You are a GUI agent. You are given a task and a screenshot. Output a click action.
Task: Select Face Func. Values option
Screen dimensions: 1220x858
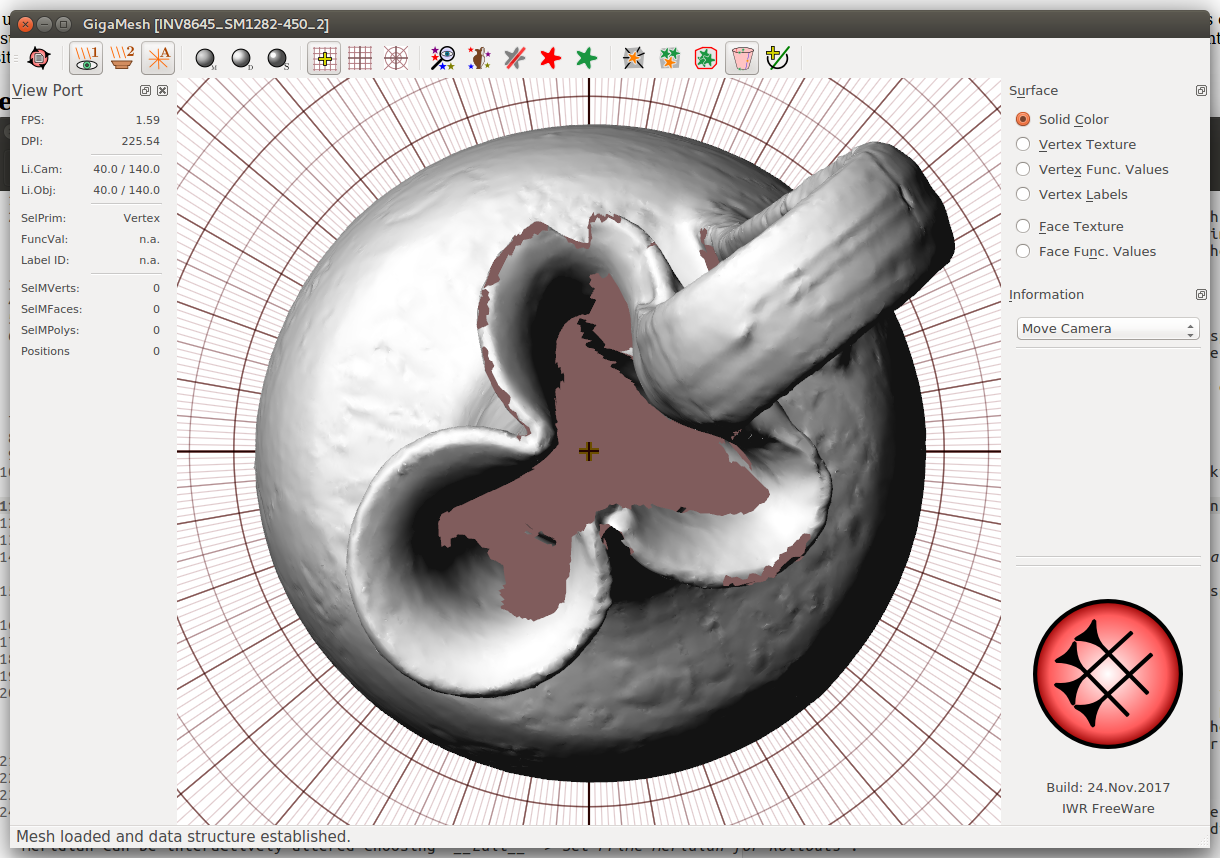(1085, 251)
